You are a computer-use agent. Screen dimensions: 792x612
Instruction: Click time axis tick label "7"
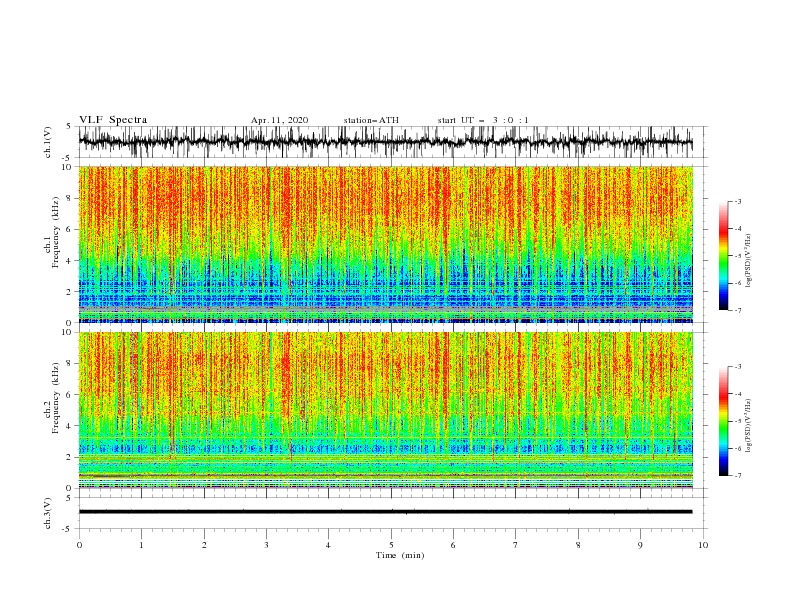(516, 545)
